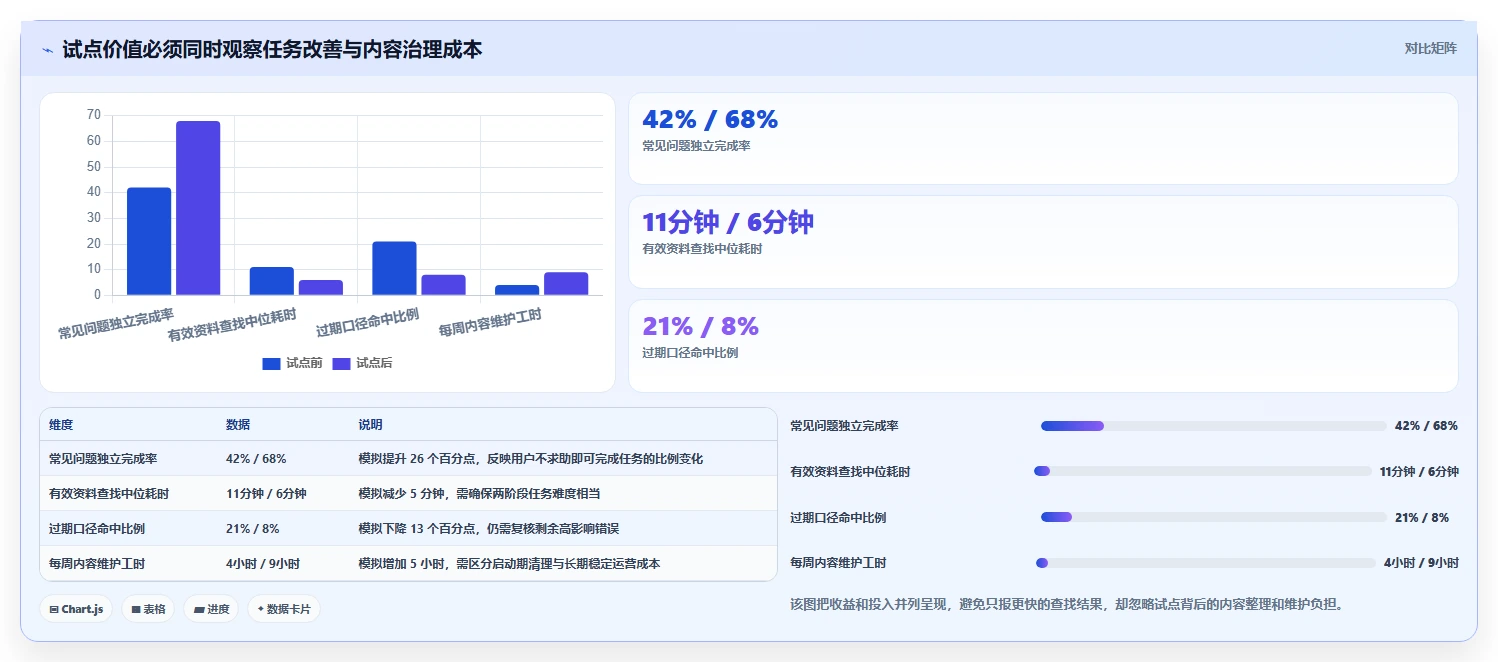This screenshot has height=662, width=1498.
Task: Click the 常见问题独立完成率 progress bar
Action: click(1214, 426)
